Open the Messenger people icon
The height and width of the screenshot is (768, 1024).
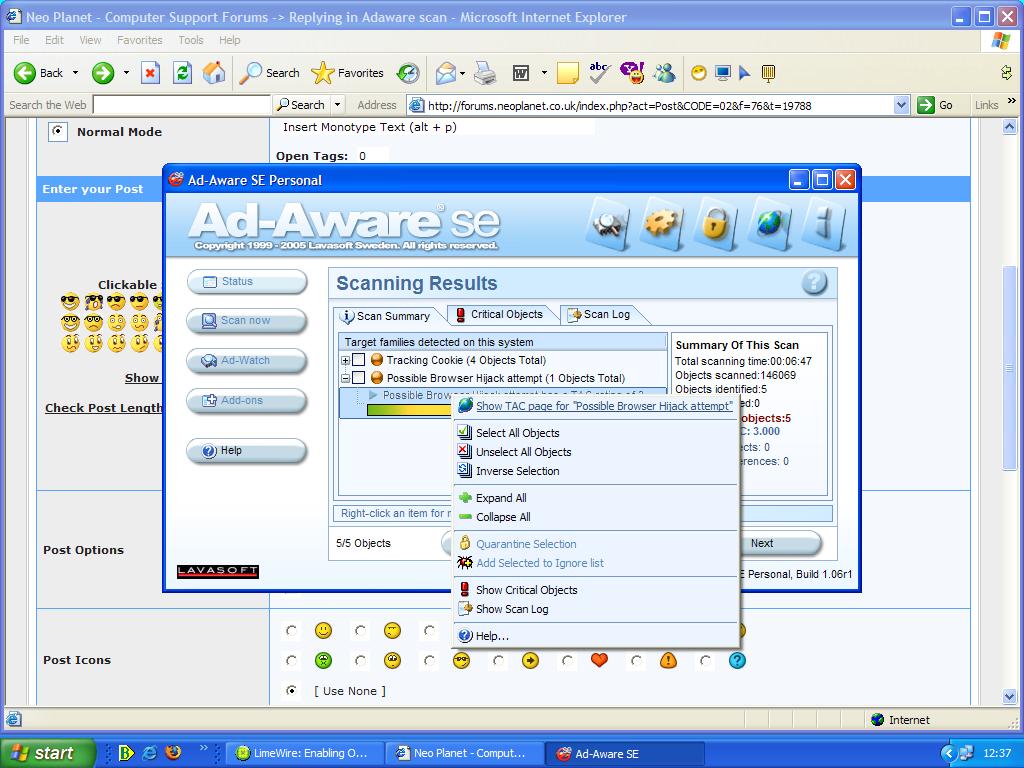point(665,72)
